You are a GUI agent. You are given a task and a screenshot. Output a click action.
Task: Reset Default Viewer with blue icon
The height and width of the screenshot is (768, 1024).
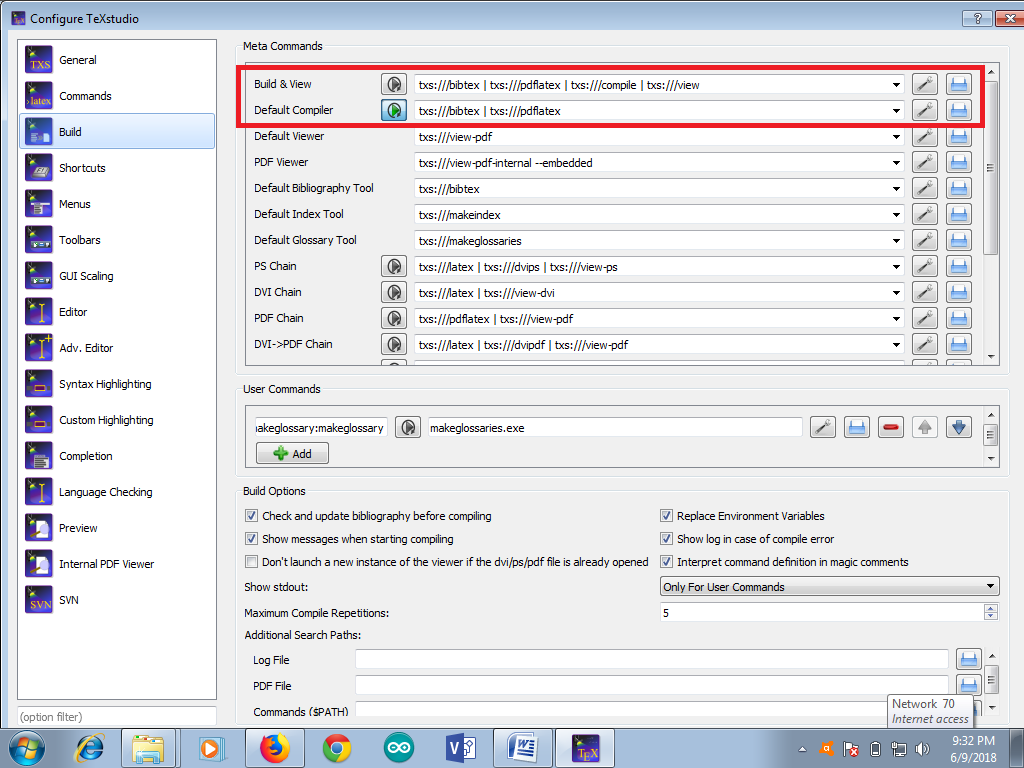[x=959, y=136]
